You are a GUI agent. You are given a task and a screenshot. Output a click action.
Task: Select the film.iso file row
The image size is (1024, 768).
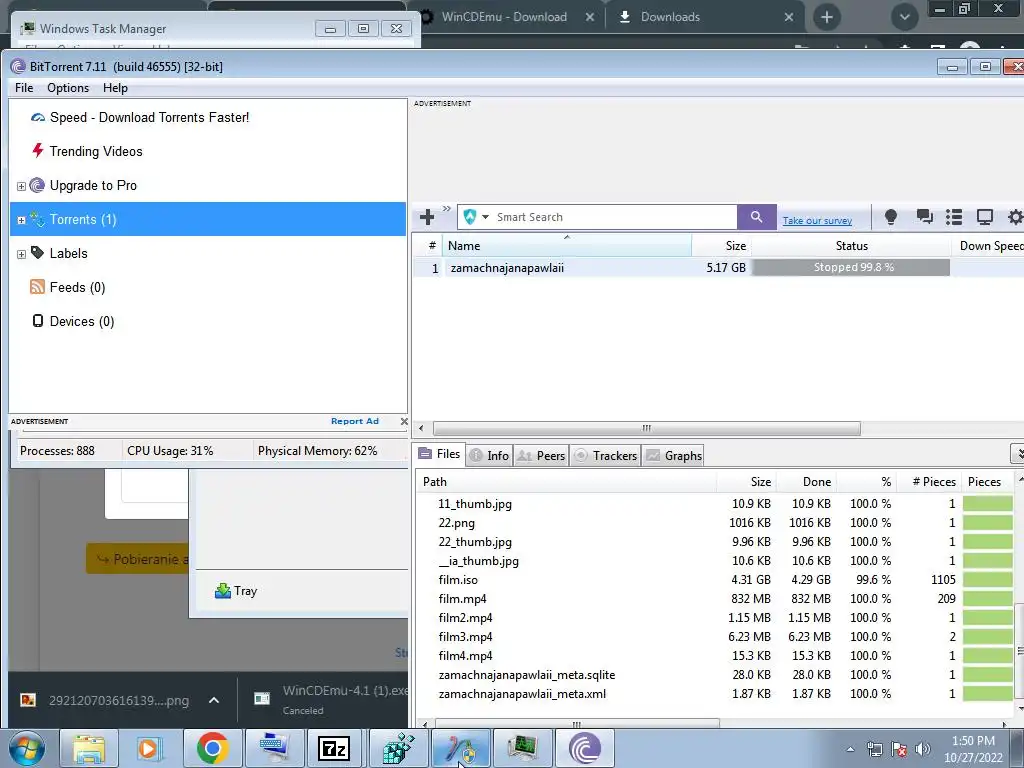tap(716, 579)
